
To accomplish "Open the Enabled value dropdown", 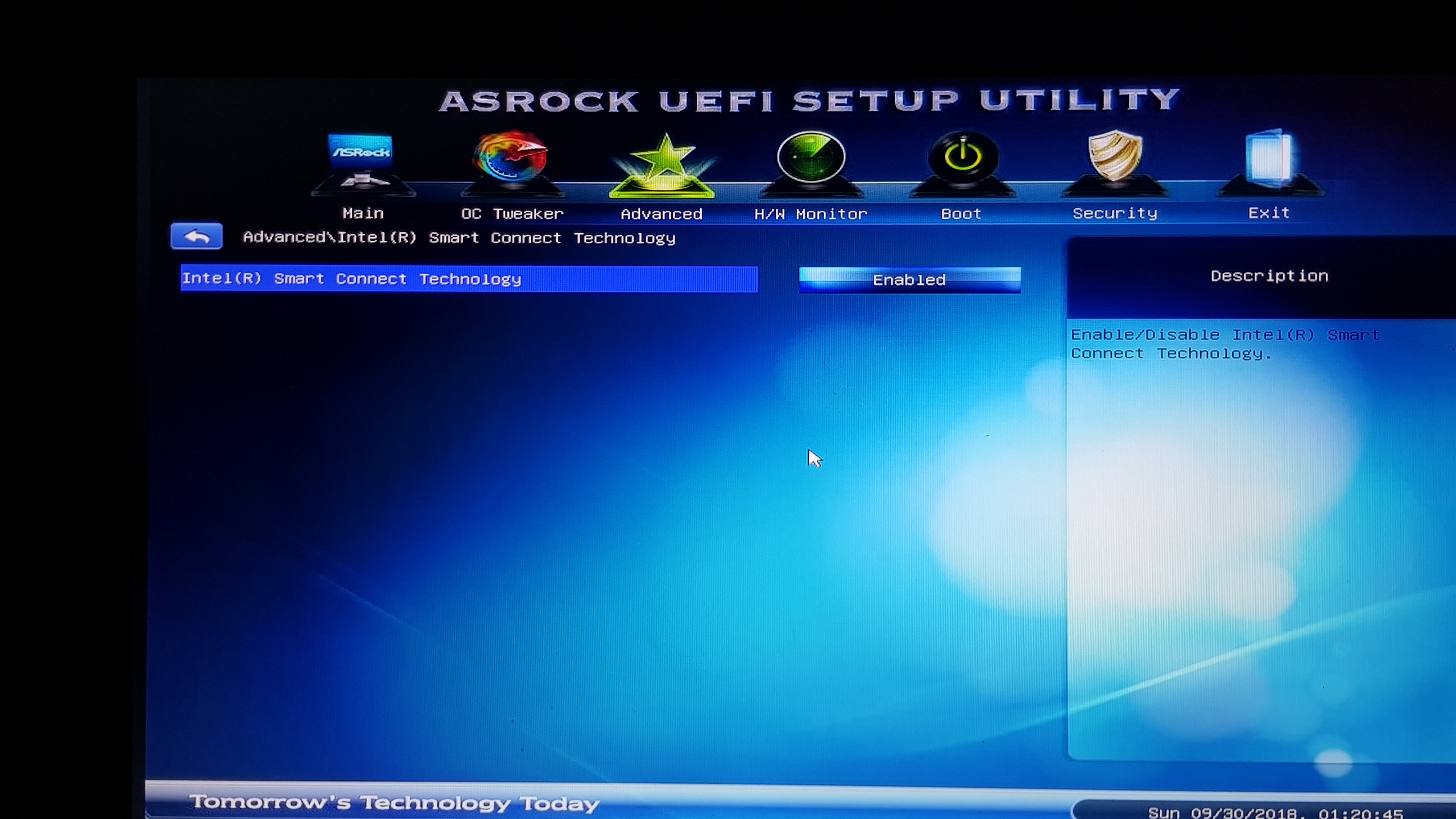I will [x=909, y=280].
